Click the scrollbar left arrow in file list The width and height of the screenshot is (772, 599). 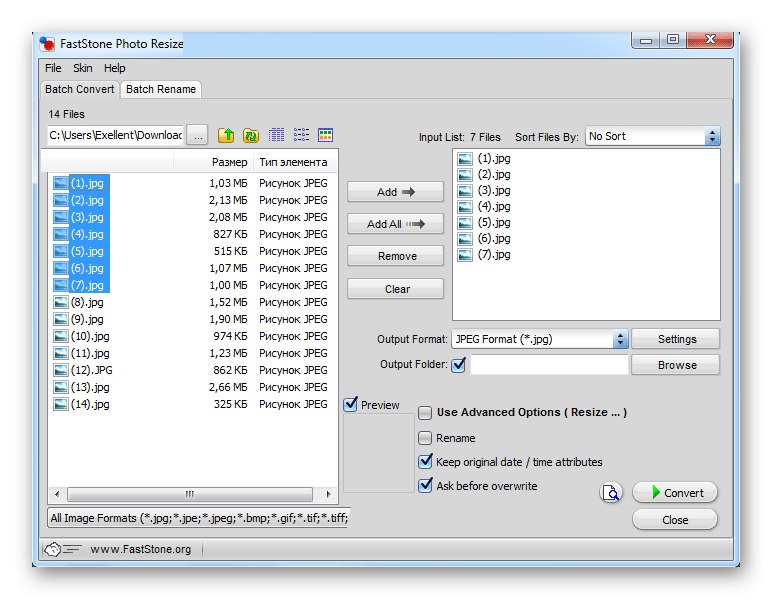pyautogui.click(x=57, y=494)
